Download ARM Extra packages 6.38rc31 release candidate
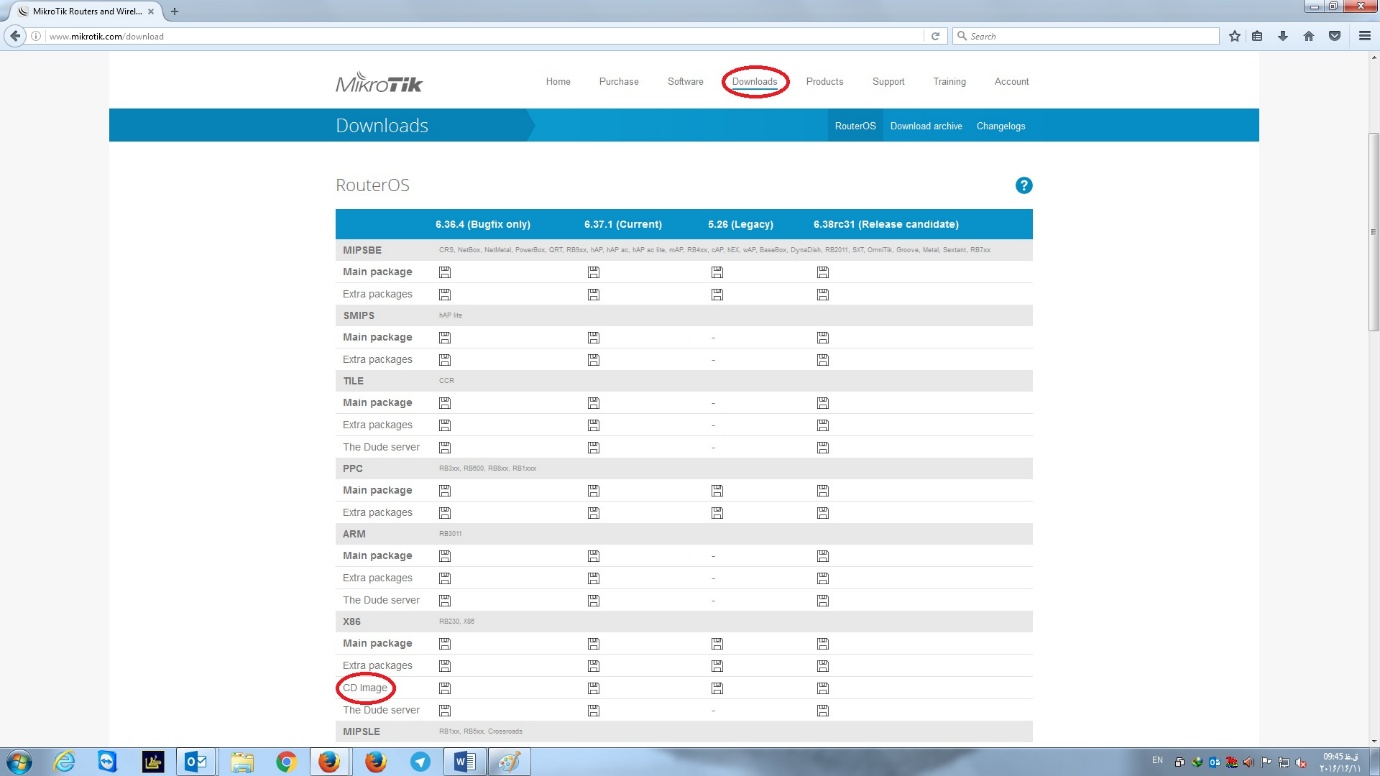1380x776 pixels. pos(823,578)
